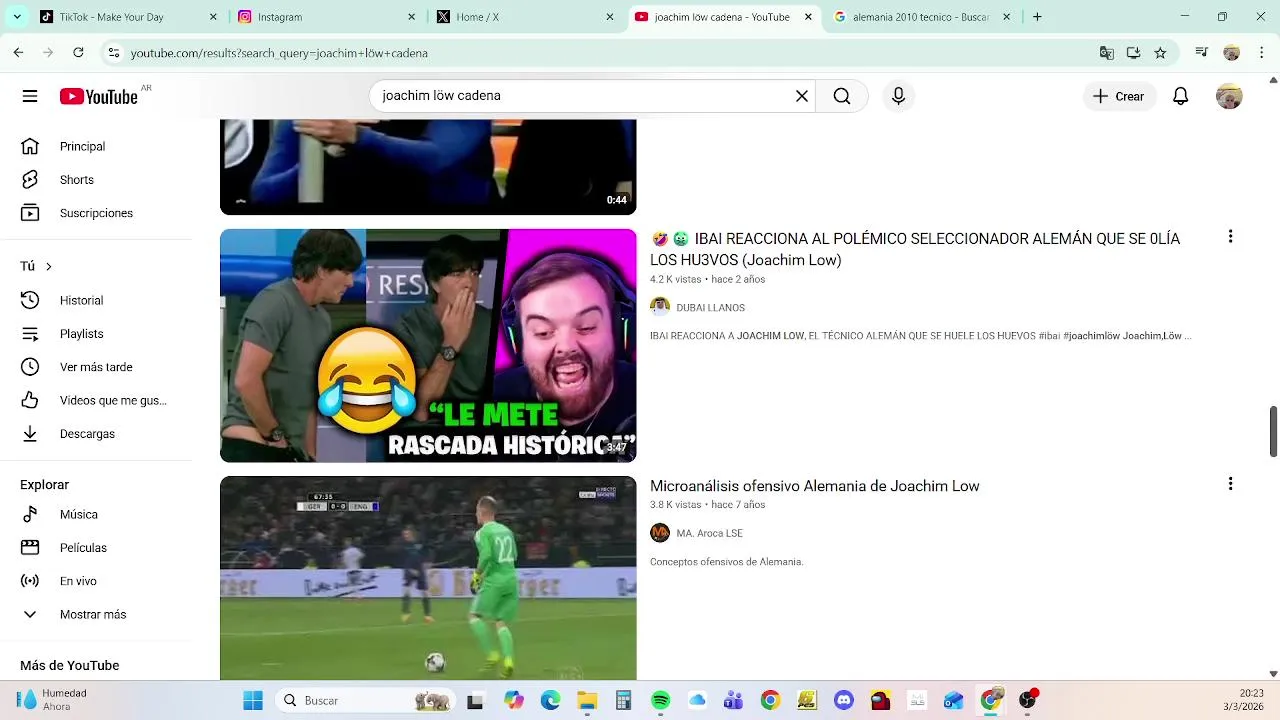The height and width of the screenshot is (720, 1280).
Task: Click the Chrome translate page icon
Action: (x=1106, y=53)
